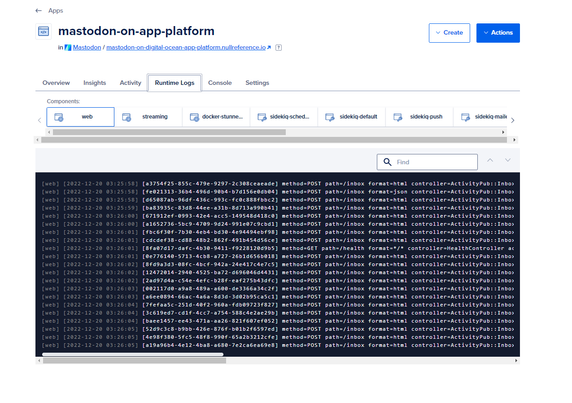Select the web component icon
The image size is (572, 403).
pos(59,117)
